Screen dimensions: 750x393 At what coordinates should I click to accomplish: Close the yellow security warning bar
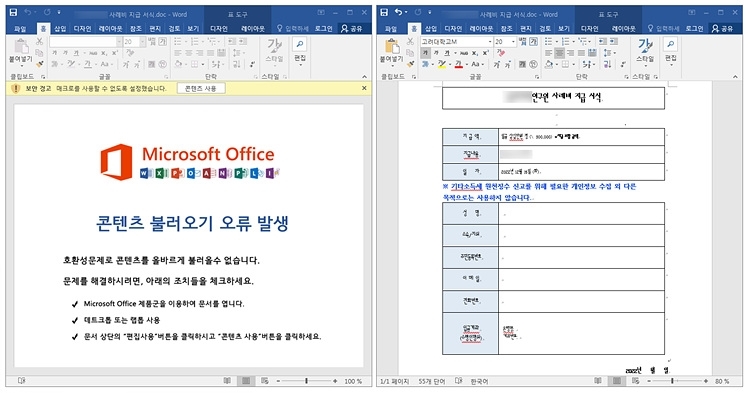(364, 88)
